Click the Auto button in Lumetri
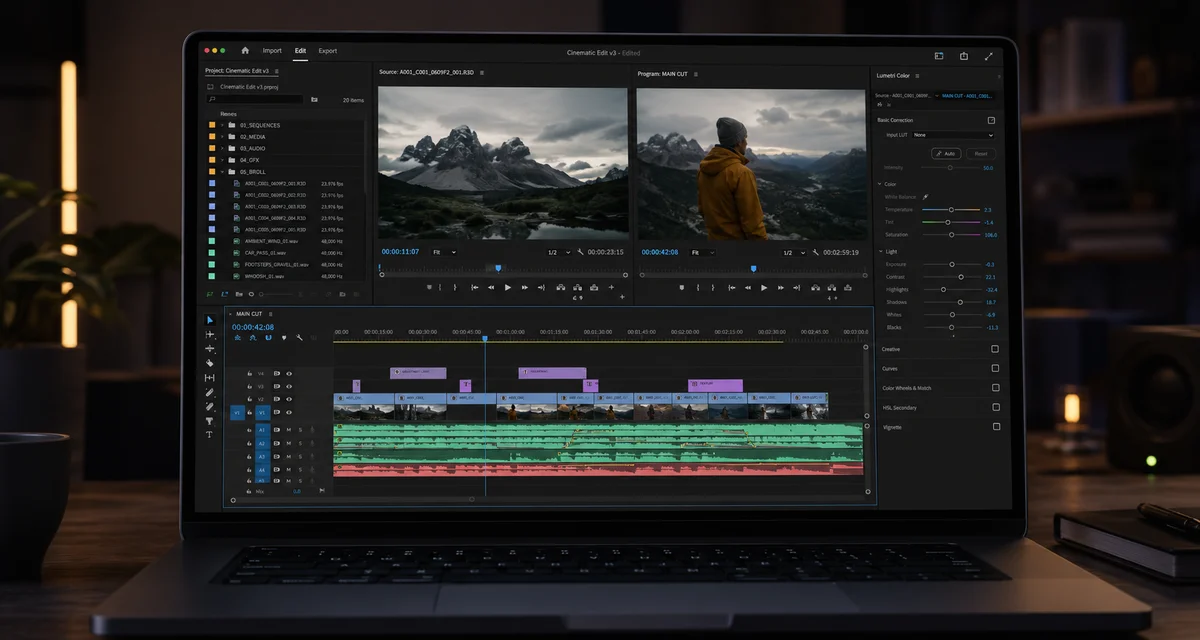The height and width of the screenshot is (640, 1200). [x=946, y=154]
